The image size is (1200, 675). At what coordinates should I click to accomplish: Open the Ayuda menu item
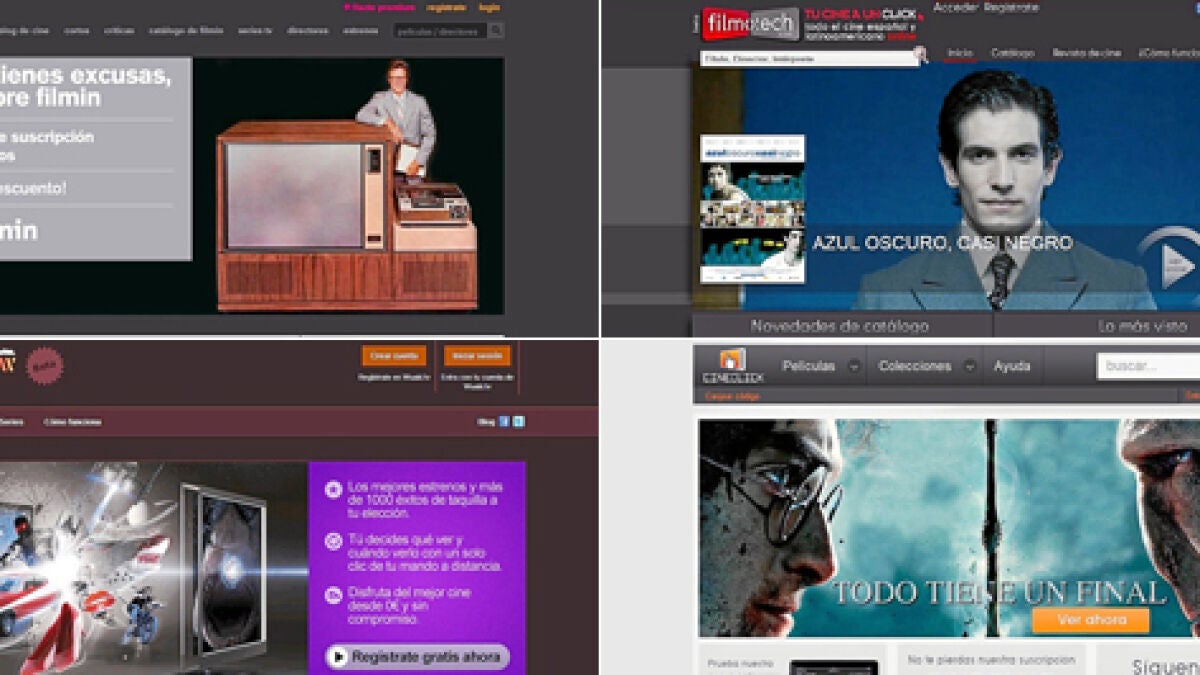1012,366
